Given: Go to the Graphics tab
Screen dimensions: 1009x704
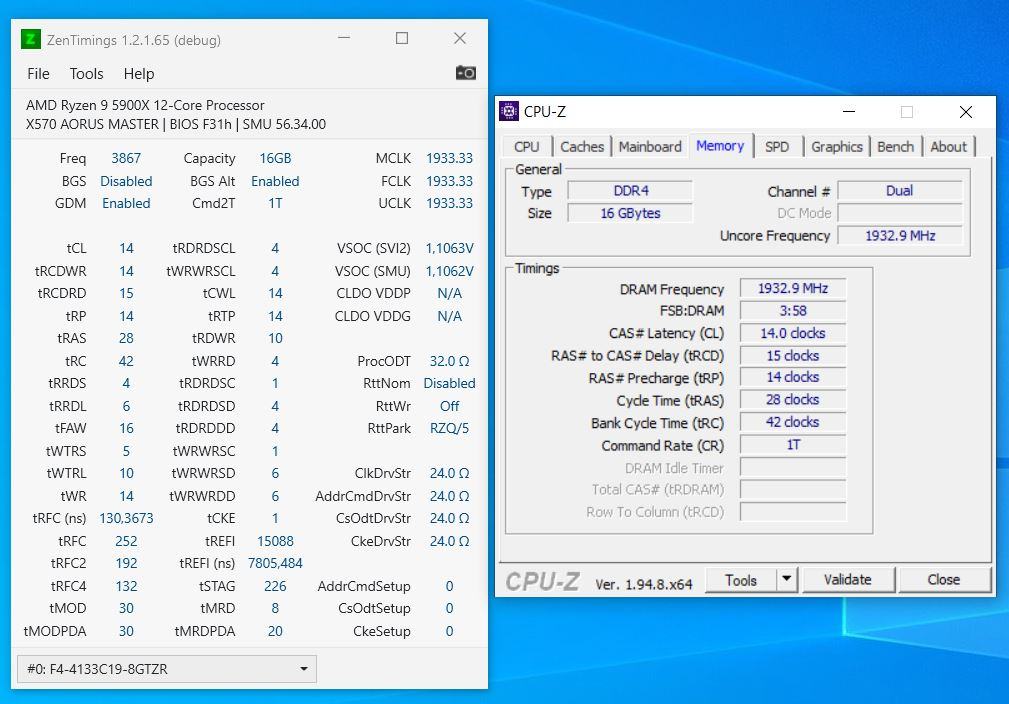Looking at the screenshot, I should coord(837,147).
